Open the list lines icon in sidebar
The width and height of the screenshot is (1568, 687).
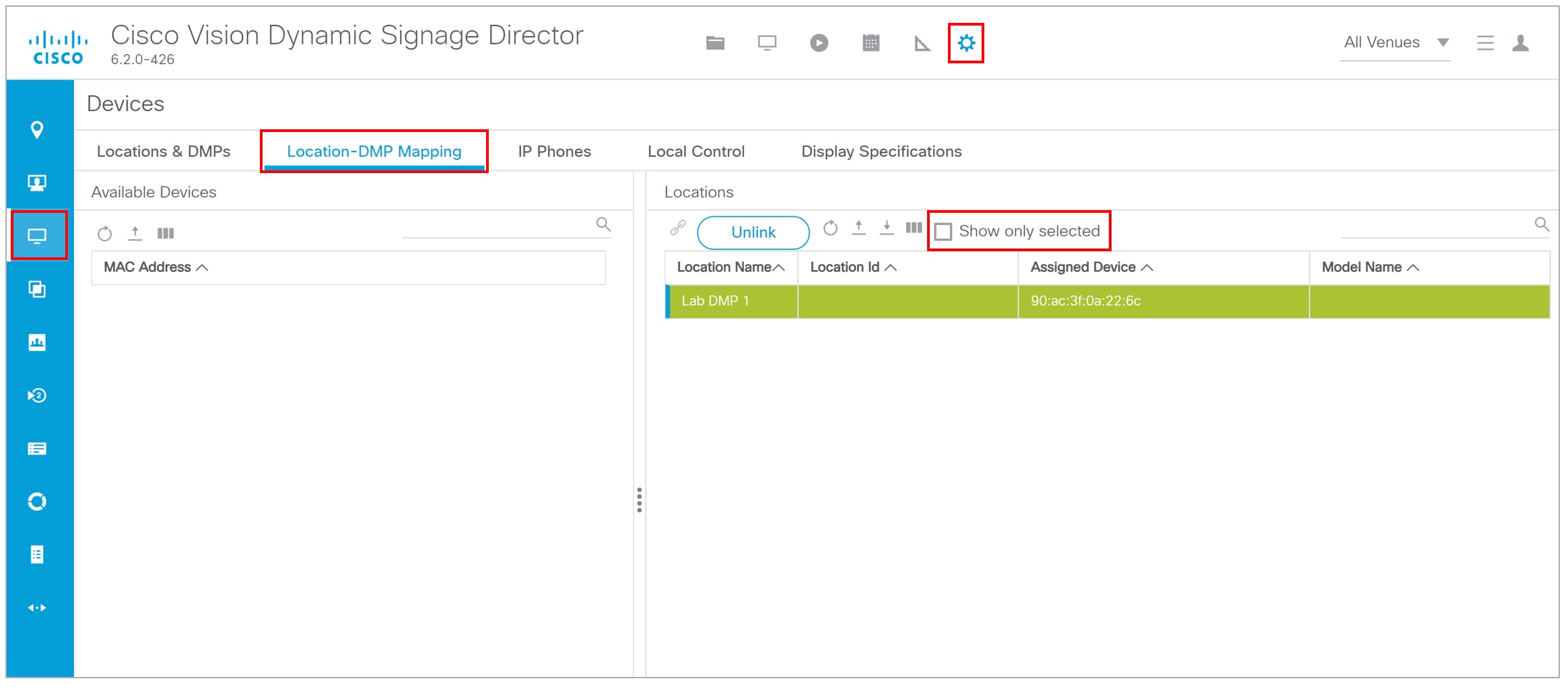(x=37, y=449)
